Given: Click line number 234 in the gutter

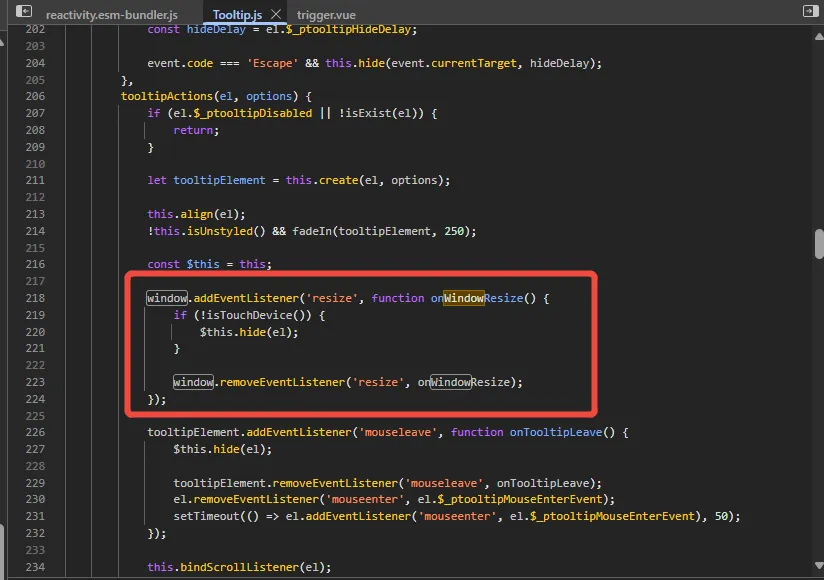Looking at the screenshot, I should [x=35, y=567].
